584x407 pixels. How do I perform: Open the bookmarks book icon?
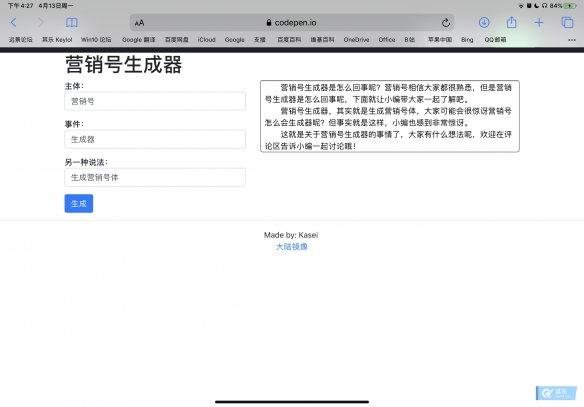[x=72, y=23]
